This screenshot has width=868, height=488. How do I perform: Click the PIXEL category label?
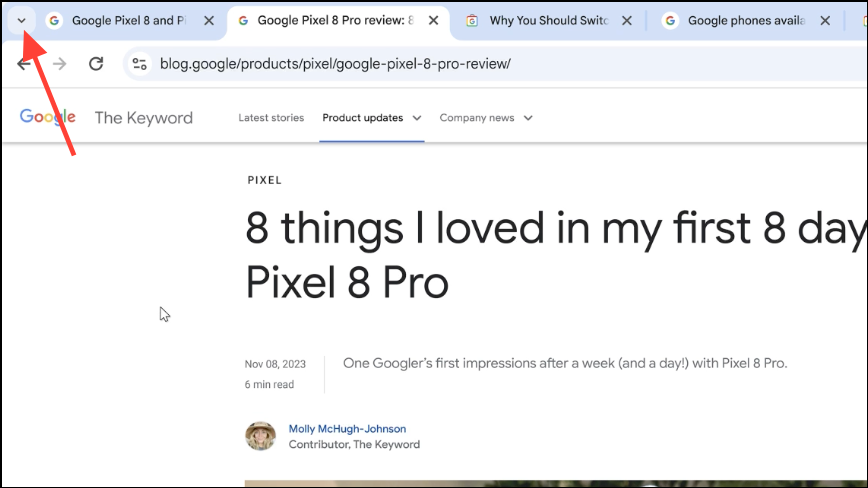coord(265,180)
